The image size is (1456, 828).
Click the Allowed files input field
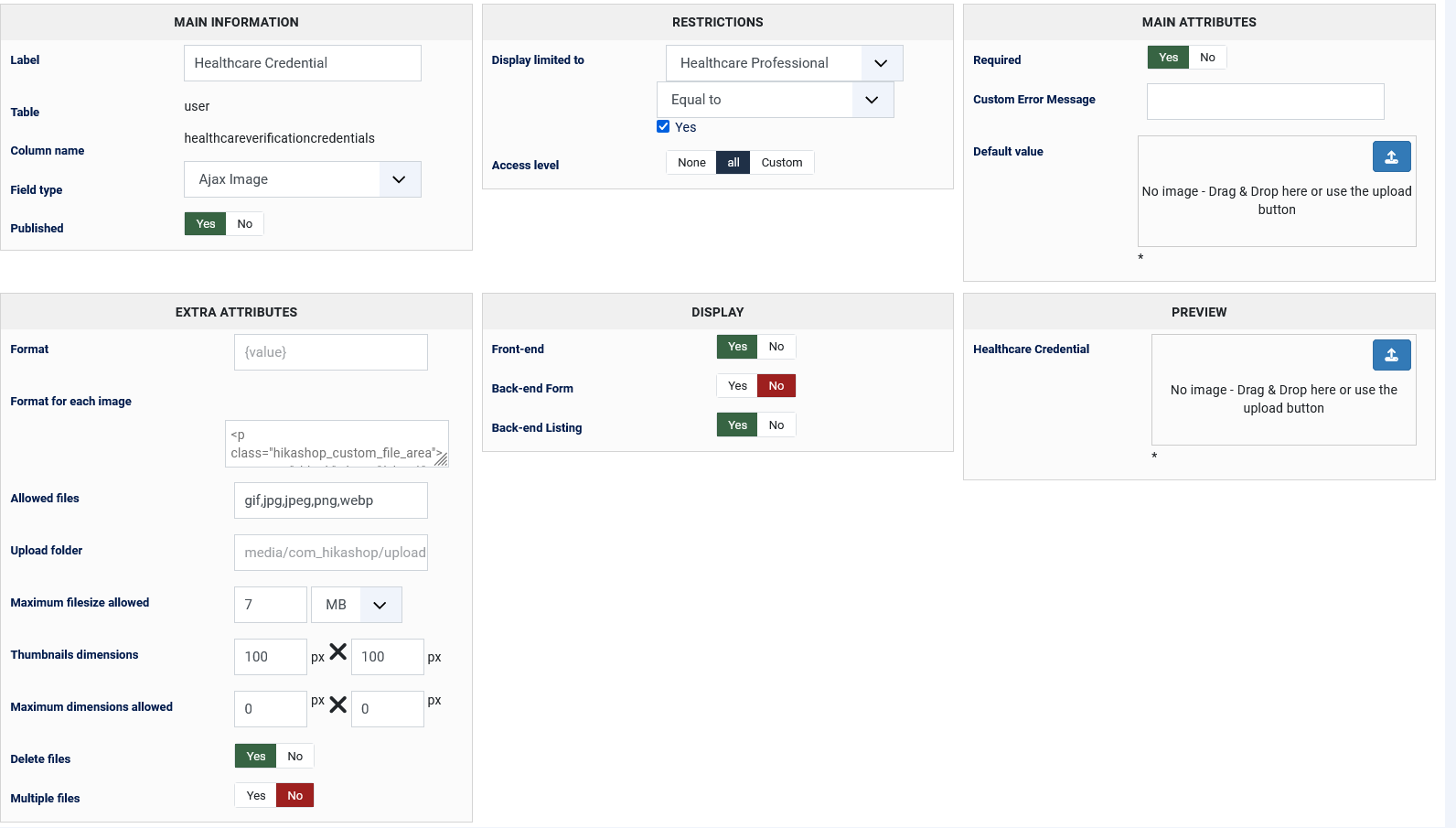(330, 500)
